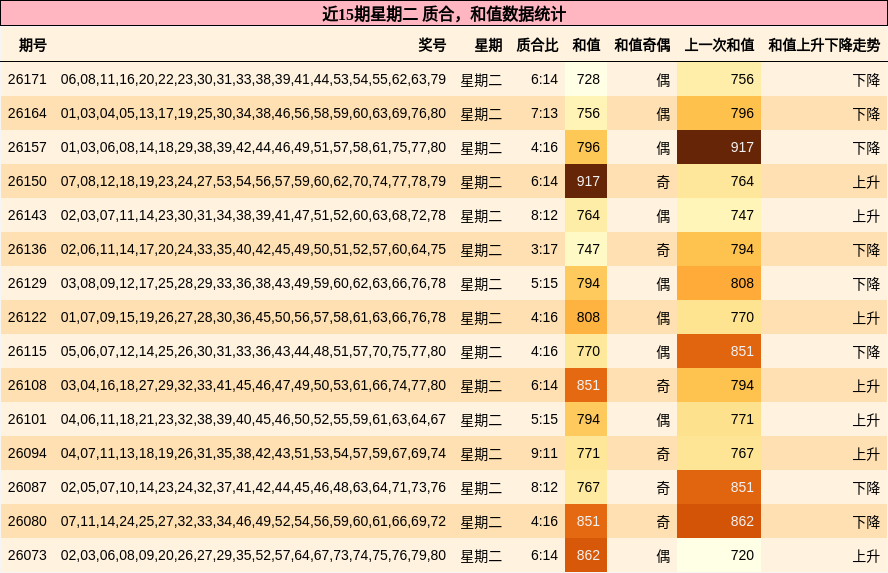Click the table title 近15期星期二 质合,和值数据统计
Viewport: 888px width, 573px height.
click(443, 14)
